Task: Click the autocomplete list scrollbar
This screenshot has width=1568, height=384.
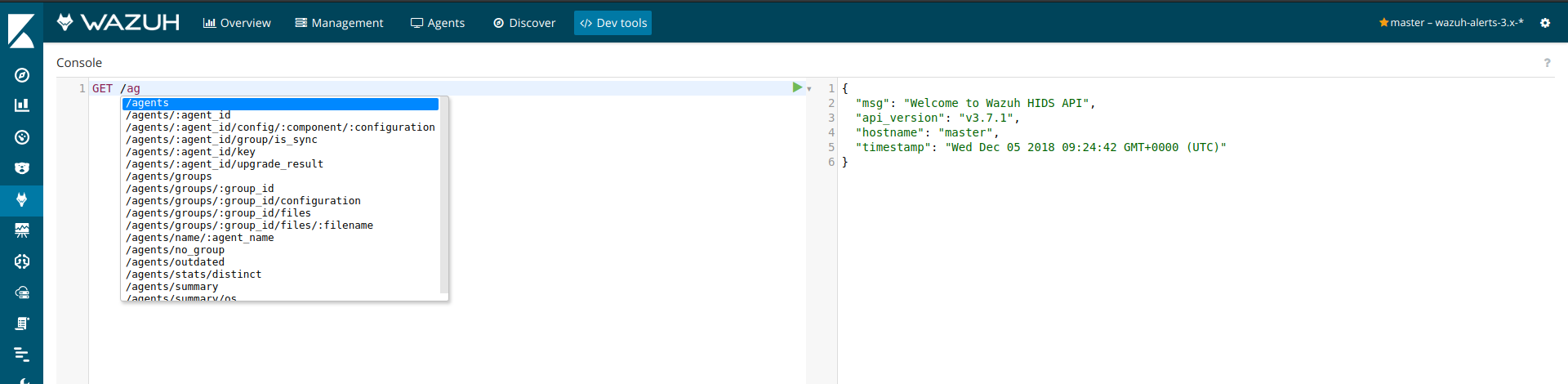Action: tap(444, 196)
